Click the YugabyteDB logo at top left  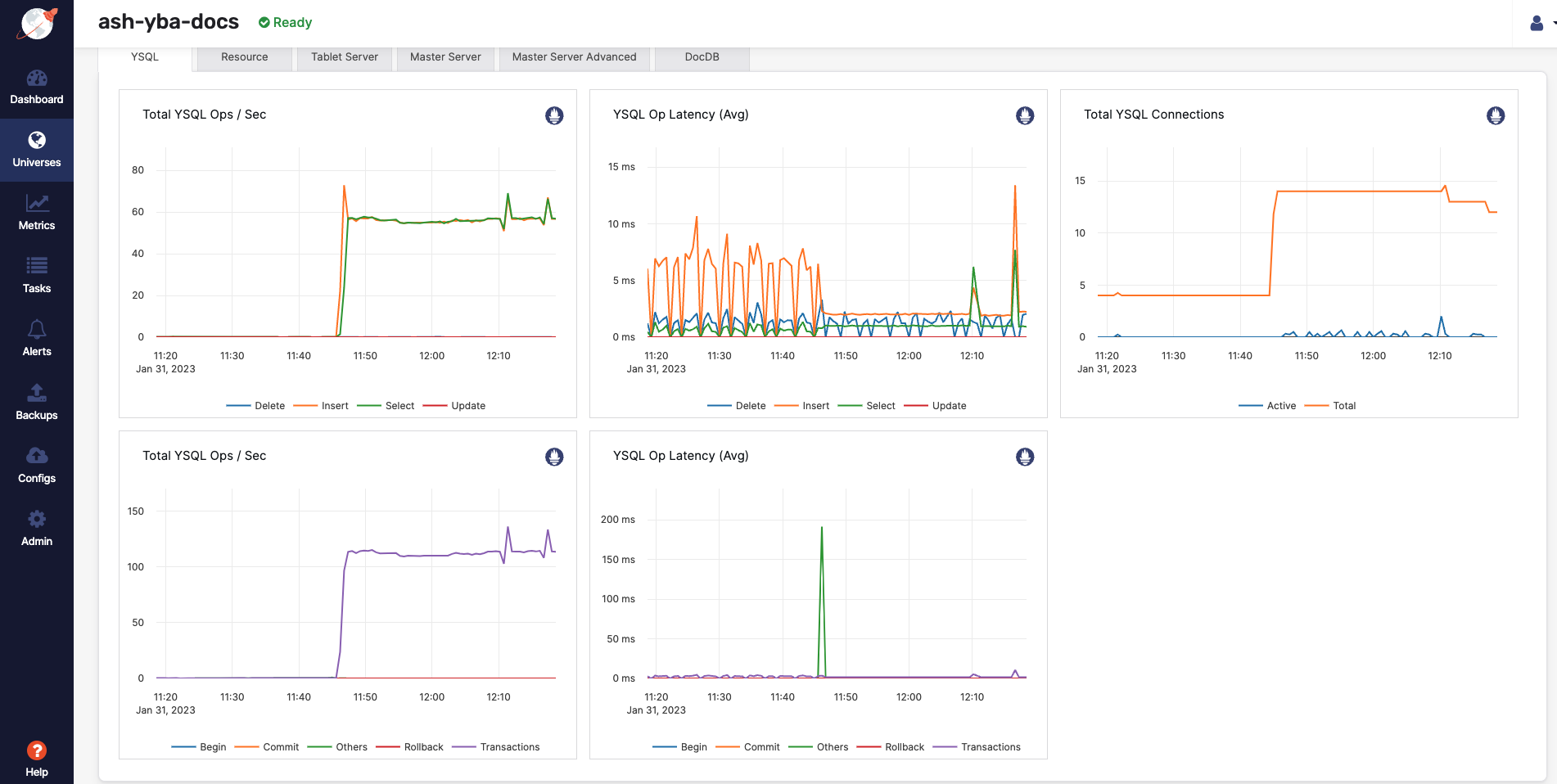tap(36, 24)
